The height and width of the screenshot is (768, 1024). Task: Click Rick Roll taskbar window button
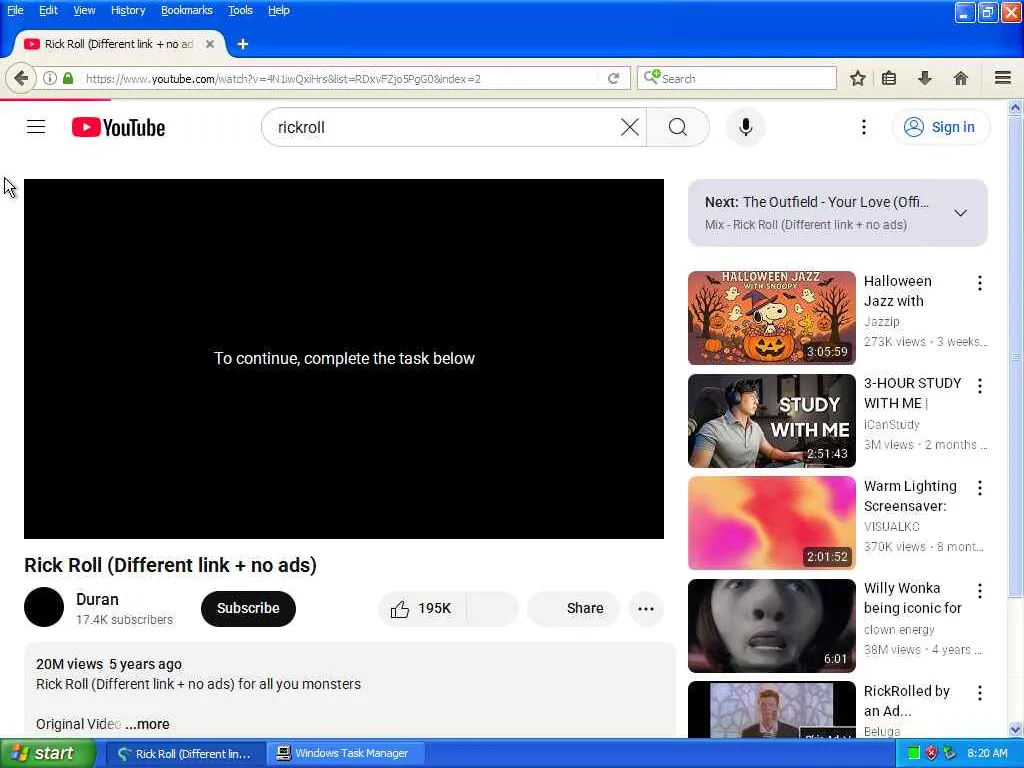[x=185, y=754]
